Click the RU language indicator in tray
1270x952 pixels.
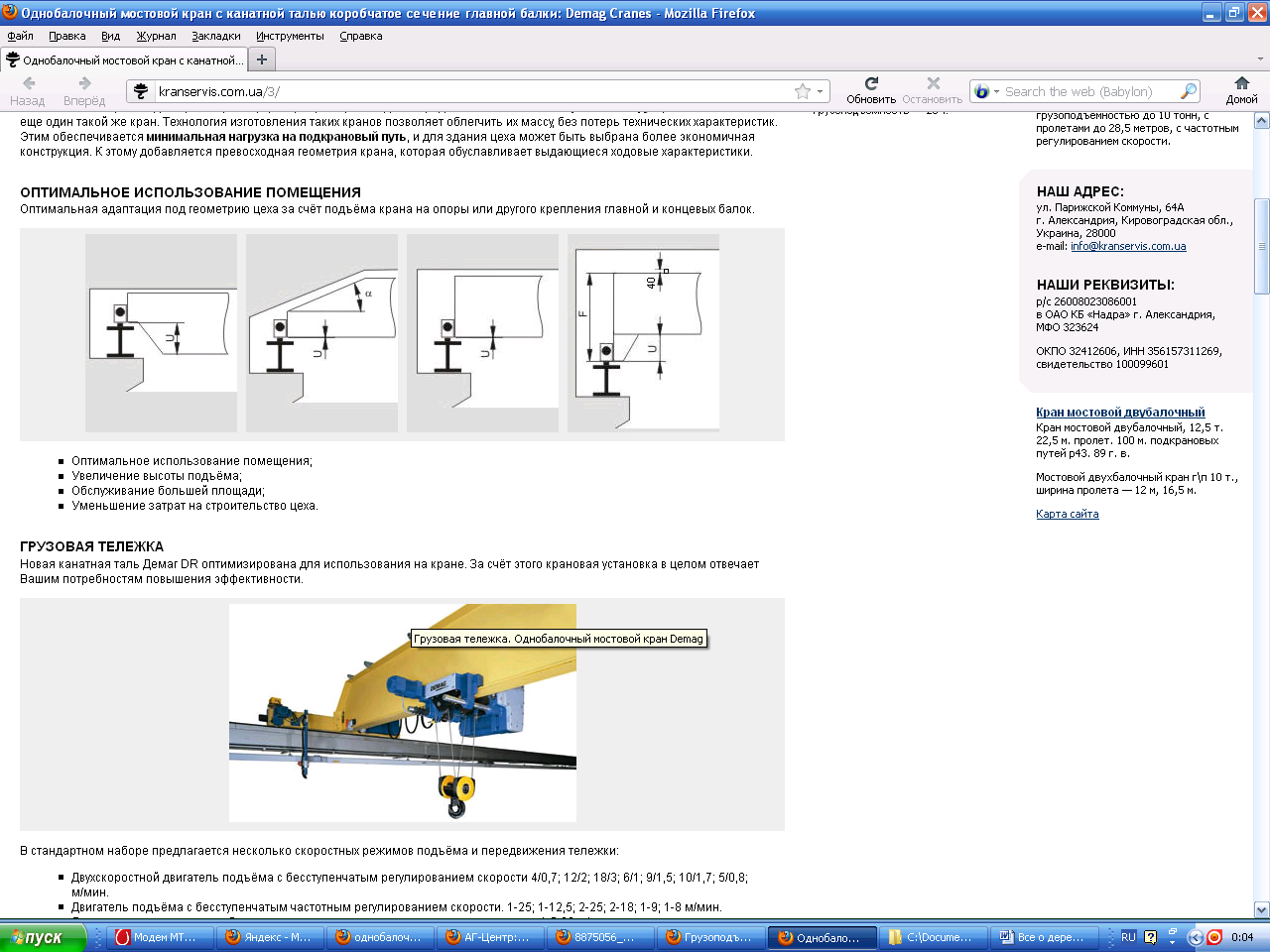coord(1128,937)
